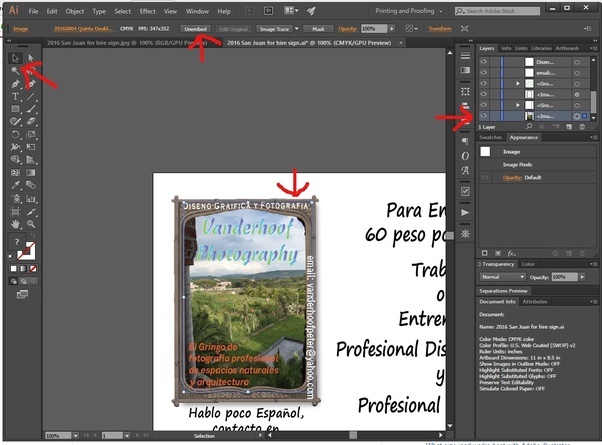Expand the first <Gro... group in Layers
Viewport: 602px width, 445px height.
point(518,83)
